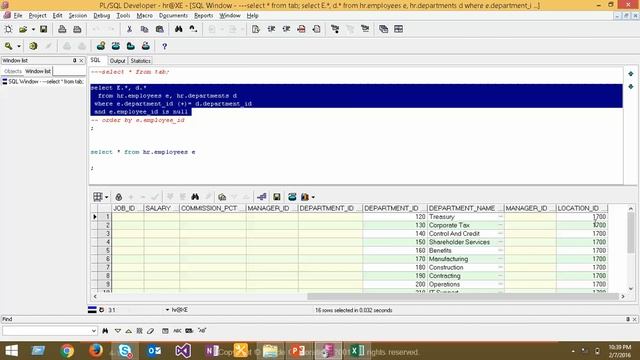Find previous with the up triangle icon
Screen dimensions: 640x360
point(129,331)
